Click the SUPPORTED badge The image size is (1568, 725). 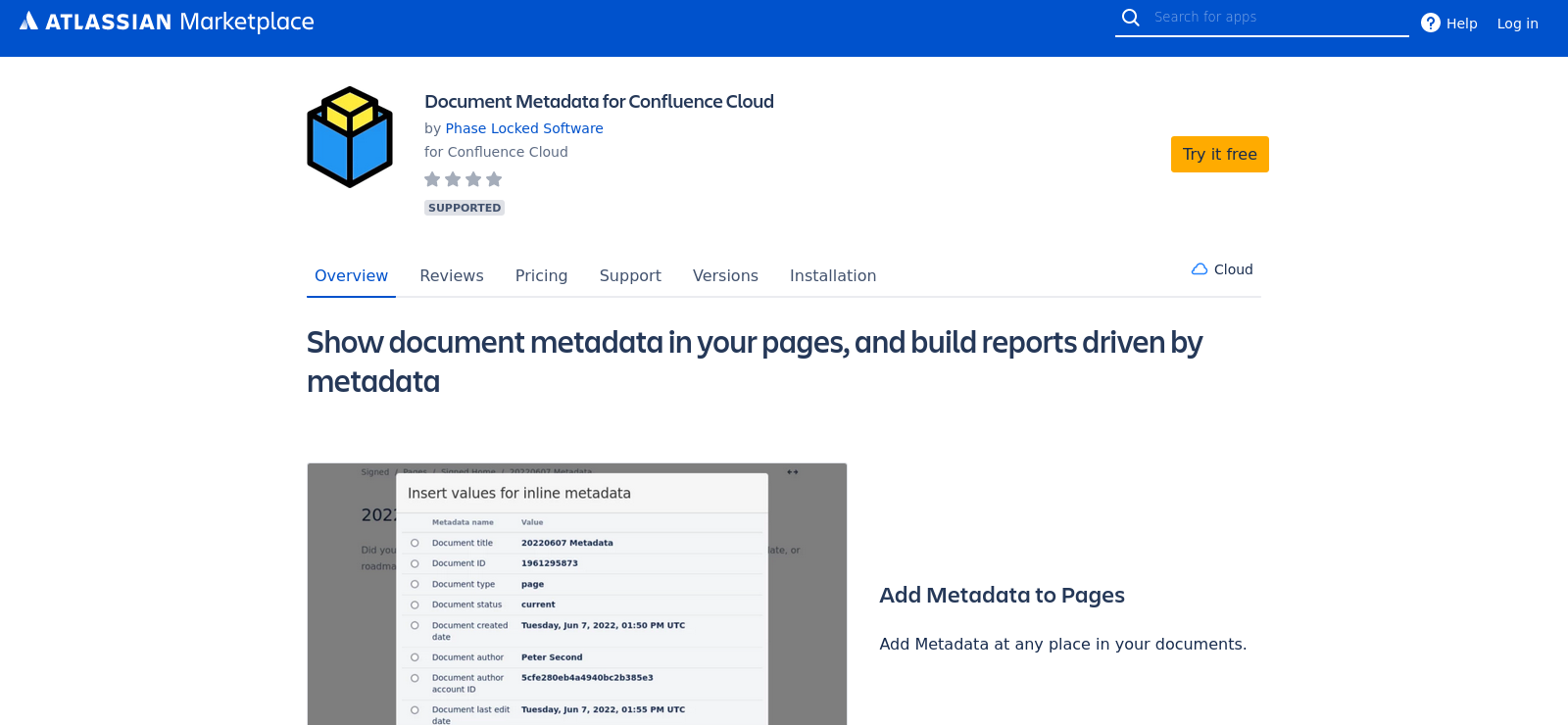tap(465, 208)
